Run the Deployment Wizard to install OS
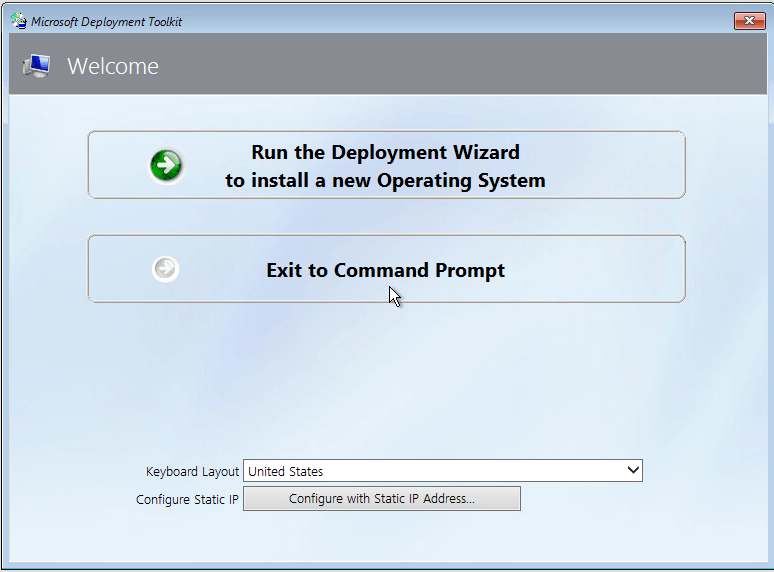Viewport: 774px width, 572px height. click(x=387, y=165)
